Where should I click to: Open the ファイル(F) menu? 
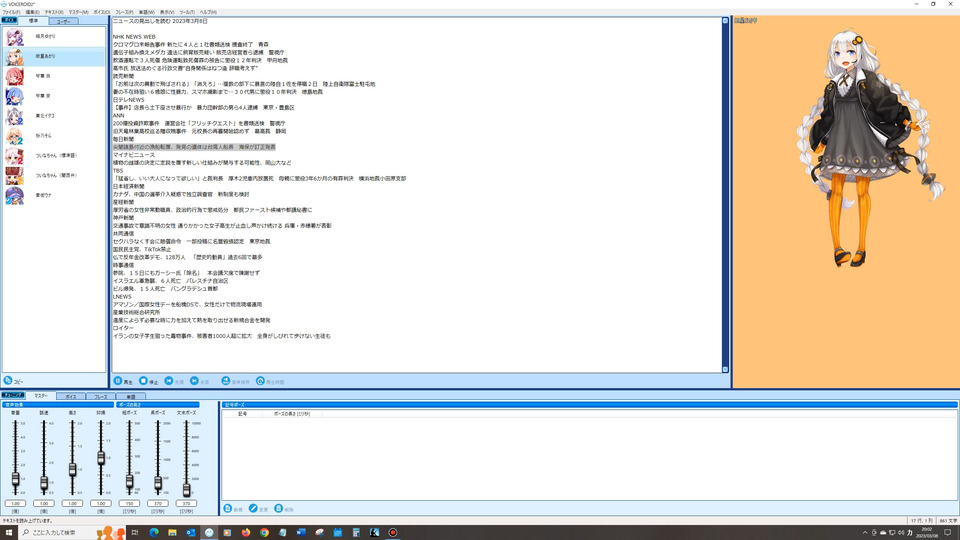(11, 12)
